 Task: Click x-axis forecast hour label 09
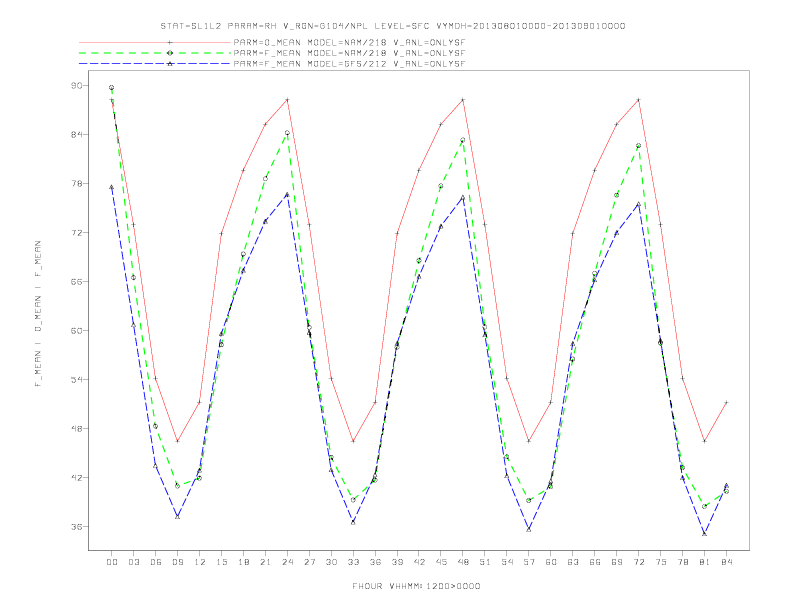(x=177, y=562)
